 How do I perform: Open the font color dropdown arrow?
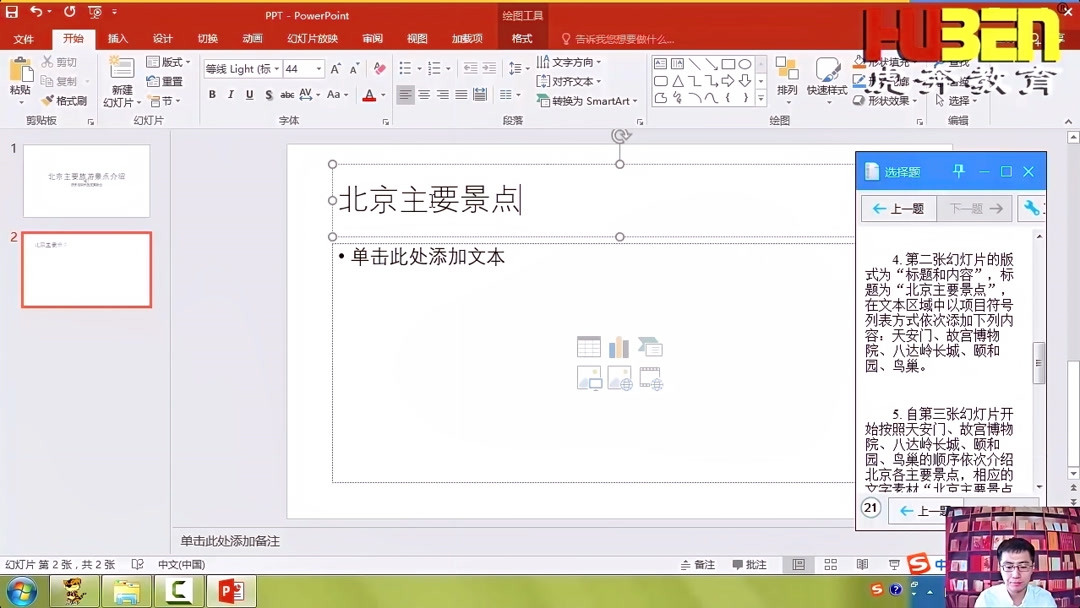(x=381, y=92)
